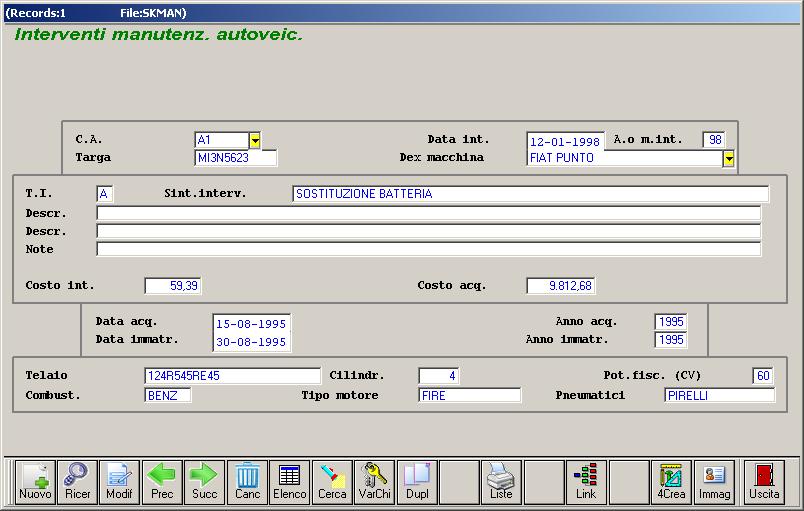Click the Costo int. field 59,39
This screenshot has width=804, height=511.
[173, 285]
